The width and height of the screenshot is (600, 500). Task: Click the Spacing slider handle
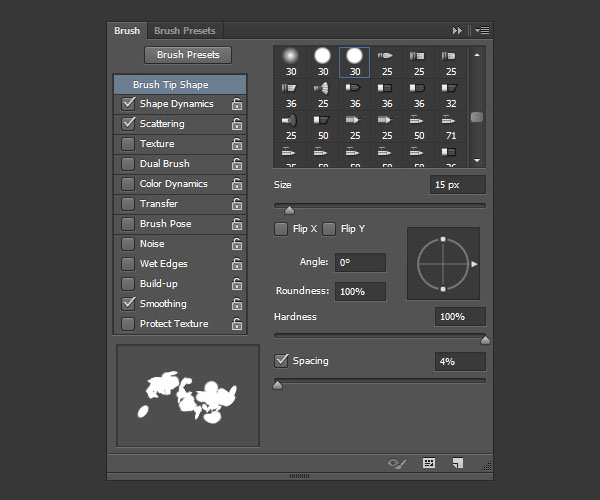click(x=277, y=385)
